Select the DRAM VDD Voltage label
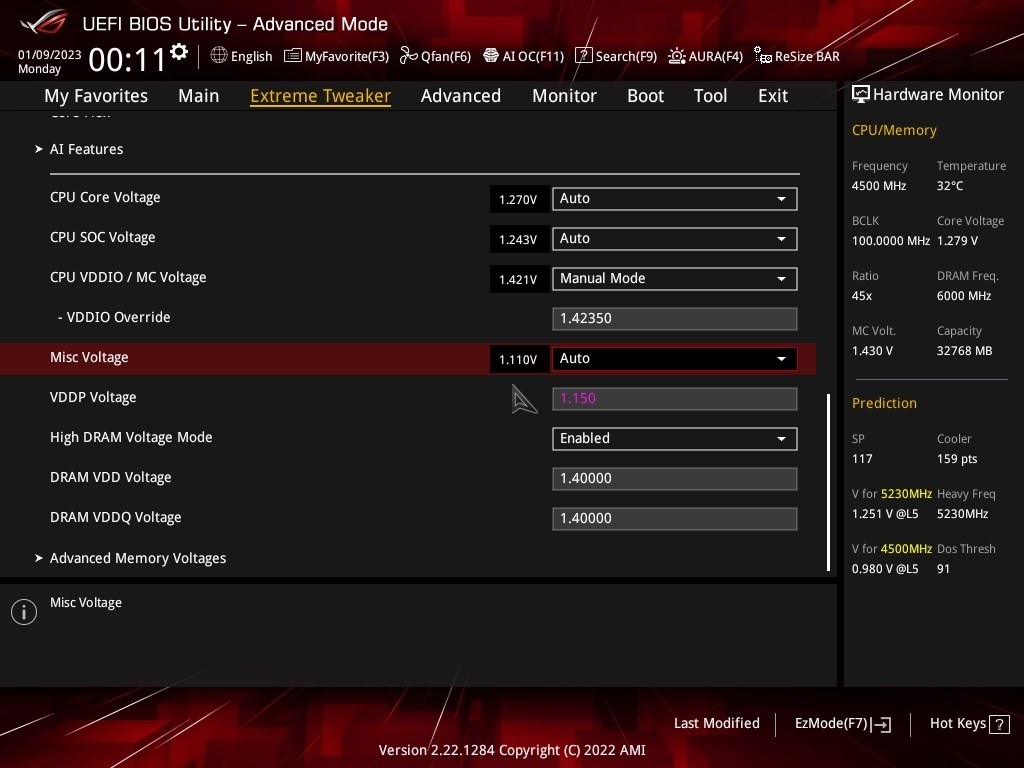 click(110, 477)
